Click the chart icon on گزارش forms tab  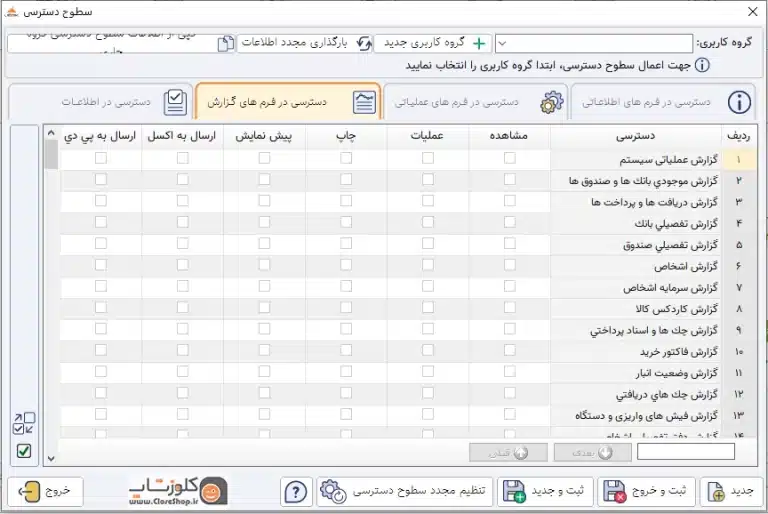click(364, 102)
